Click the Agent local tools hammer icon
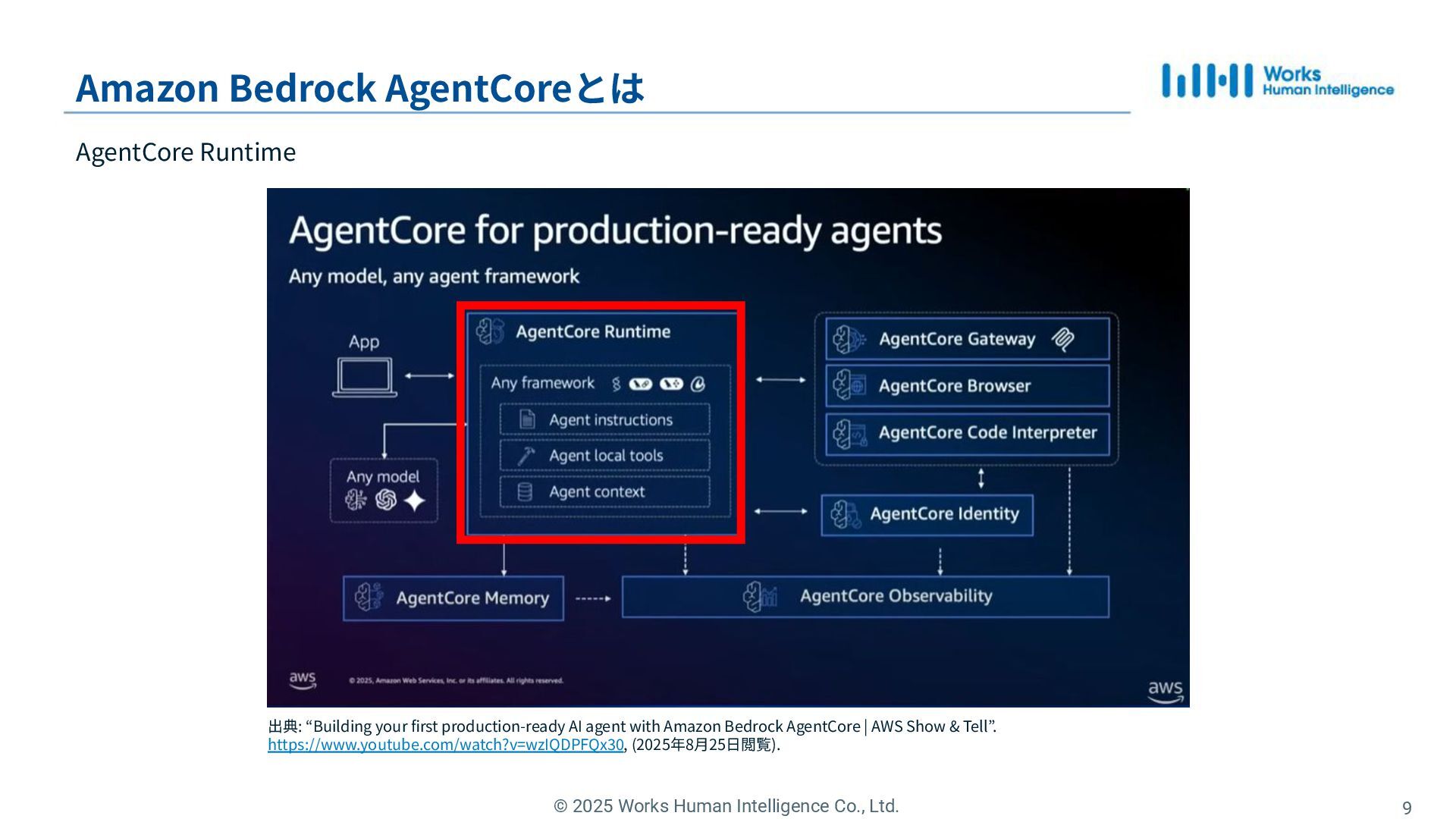 (526, 456)
